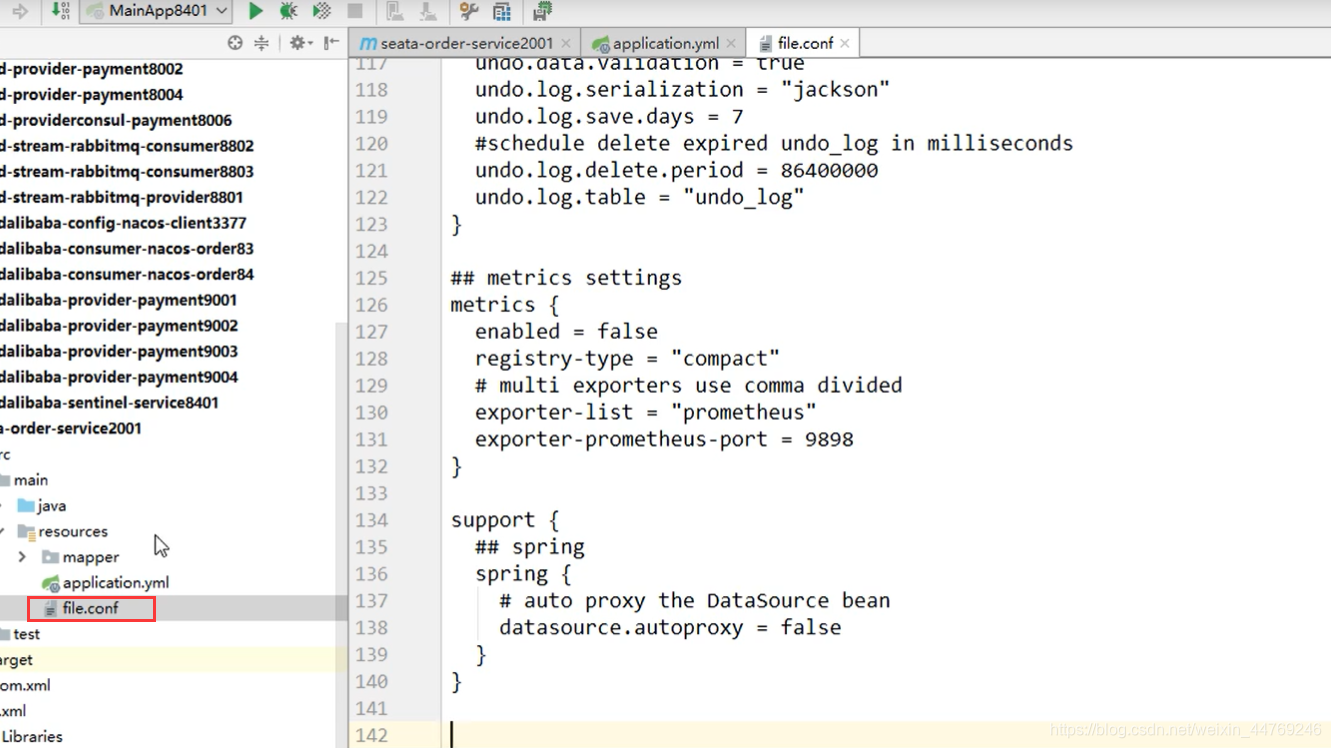Click the build (binary down arrow) toolbar icon

[60, 11]
